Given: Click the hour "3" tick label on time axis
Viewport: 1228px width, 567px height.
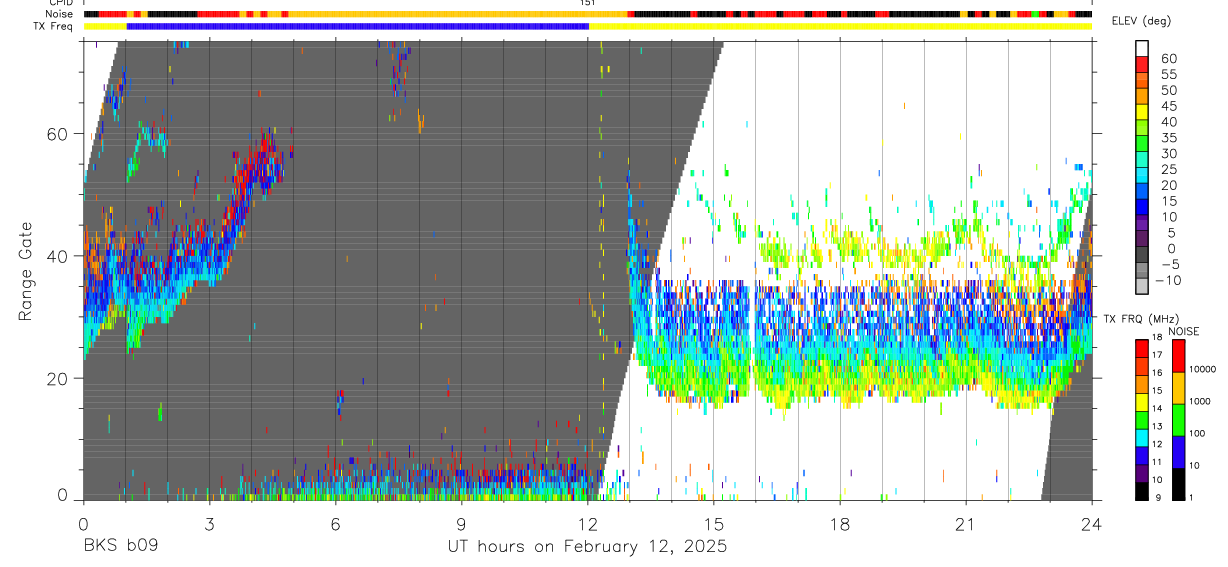Looking at the screenshot, I should click(208, 523).
